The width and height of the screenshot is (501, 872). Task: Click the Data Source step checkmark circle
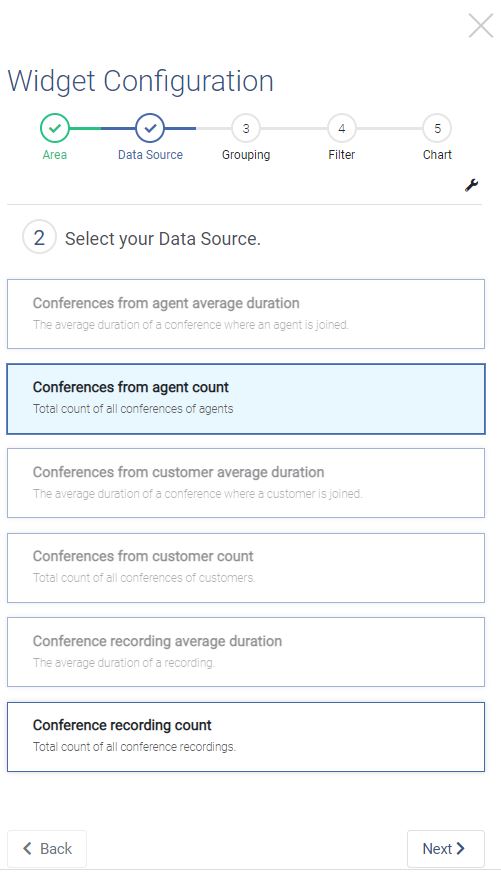click(x=150, y=128)
